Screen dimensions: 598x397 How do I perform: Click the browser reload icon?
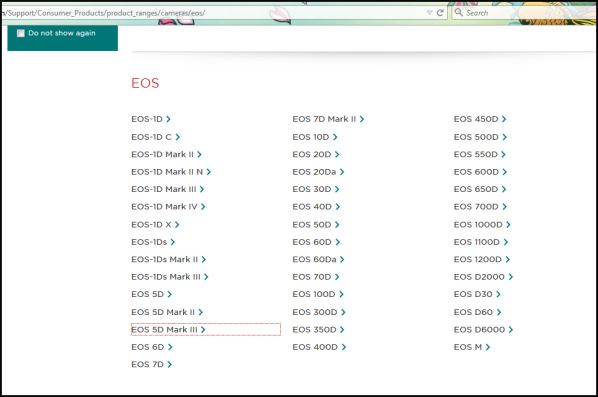[440, 13]
